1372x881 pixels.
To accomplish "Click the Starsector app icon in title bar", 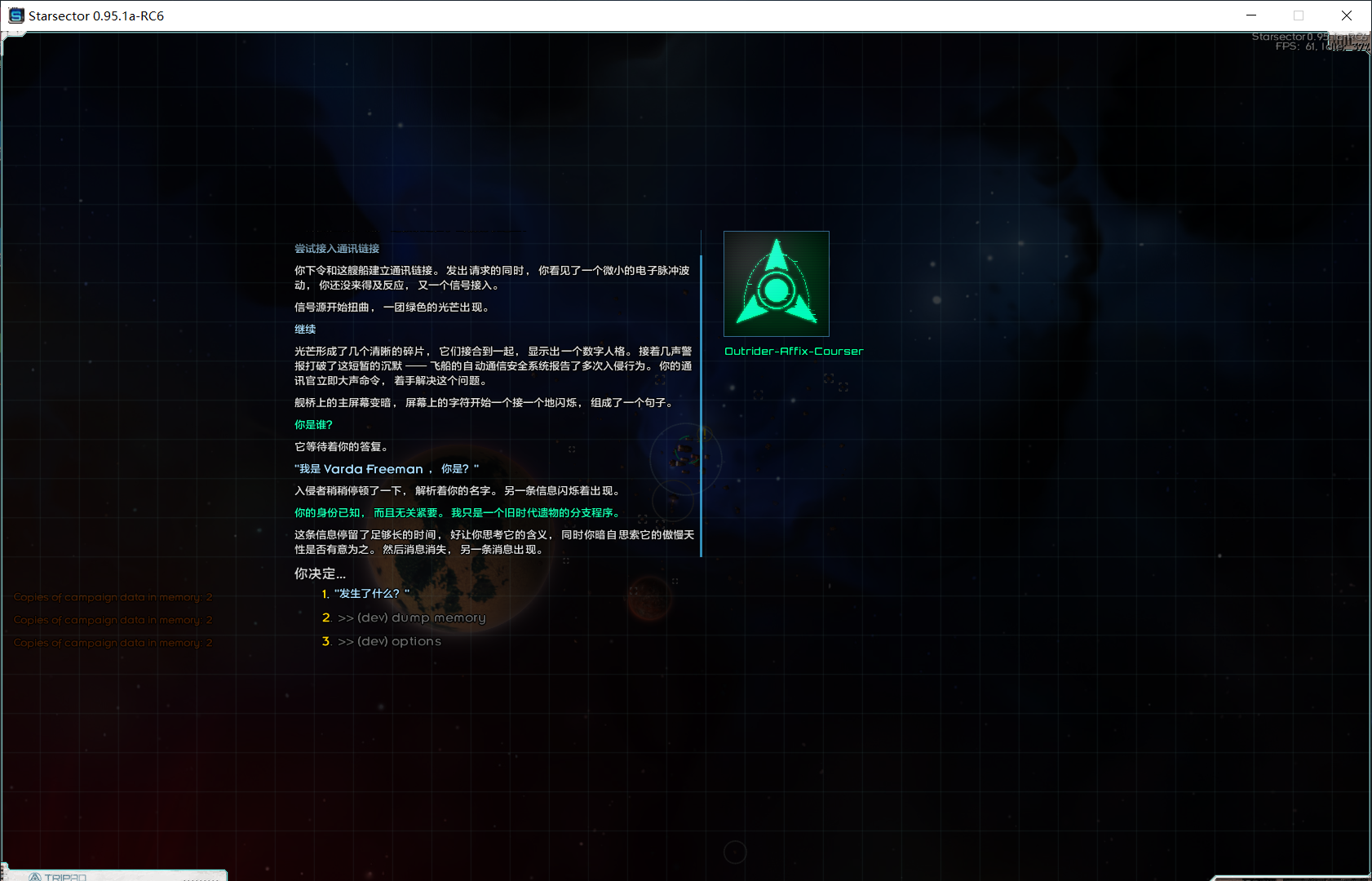I will [15, 15].
